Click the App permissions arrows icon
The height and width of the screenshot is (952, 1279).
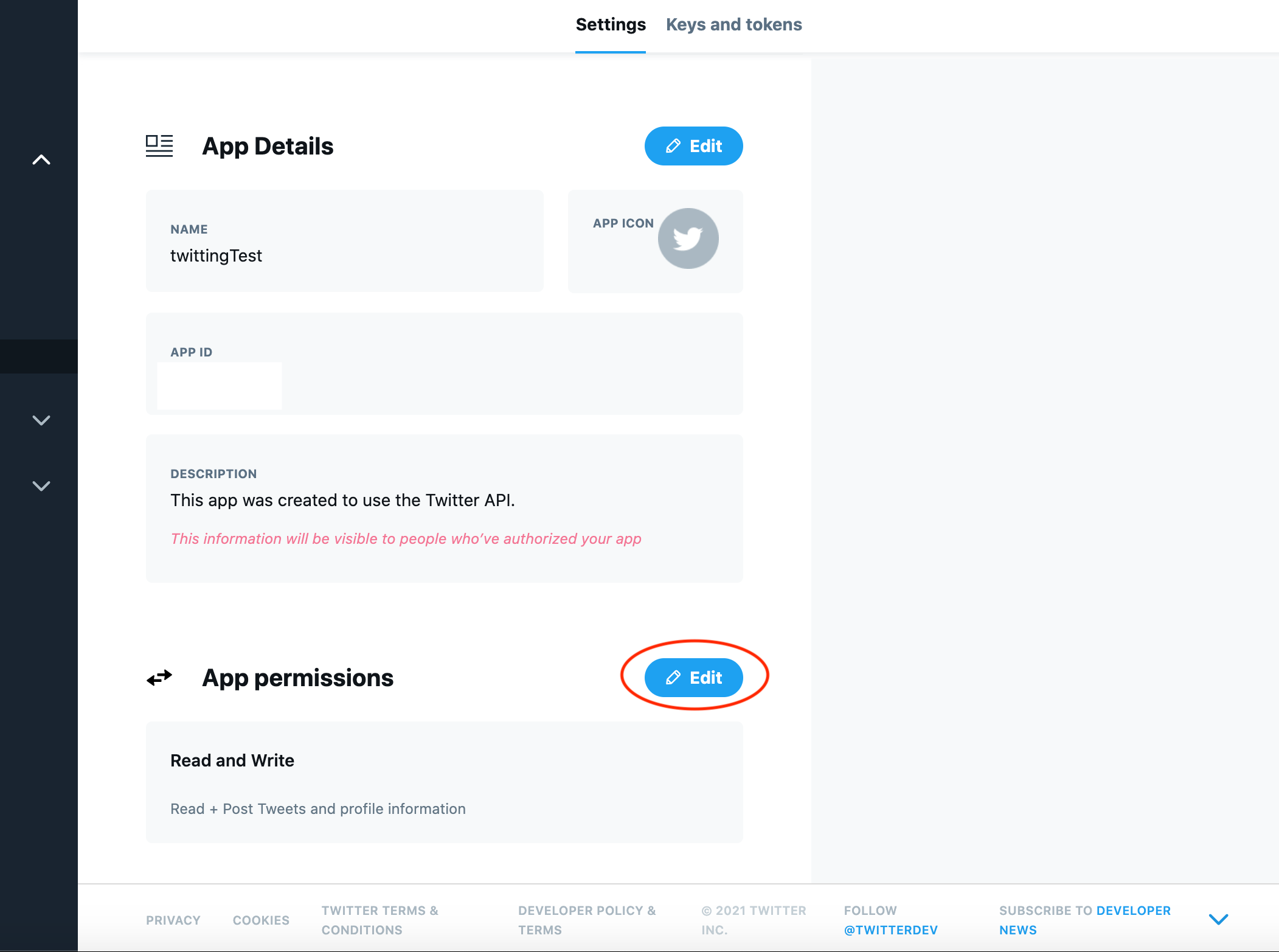point(159,678)
